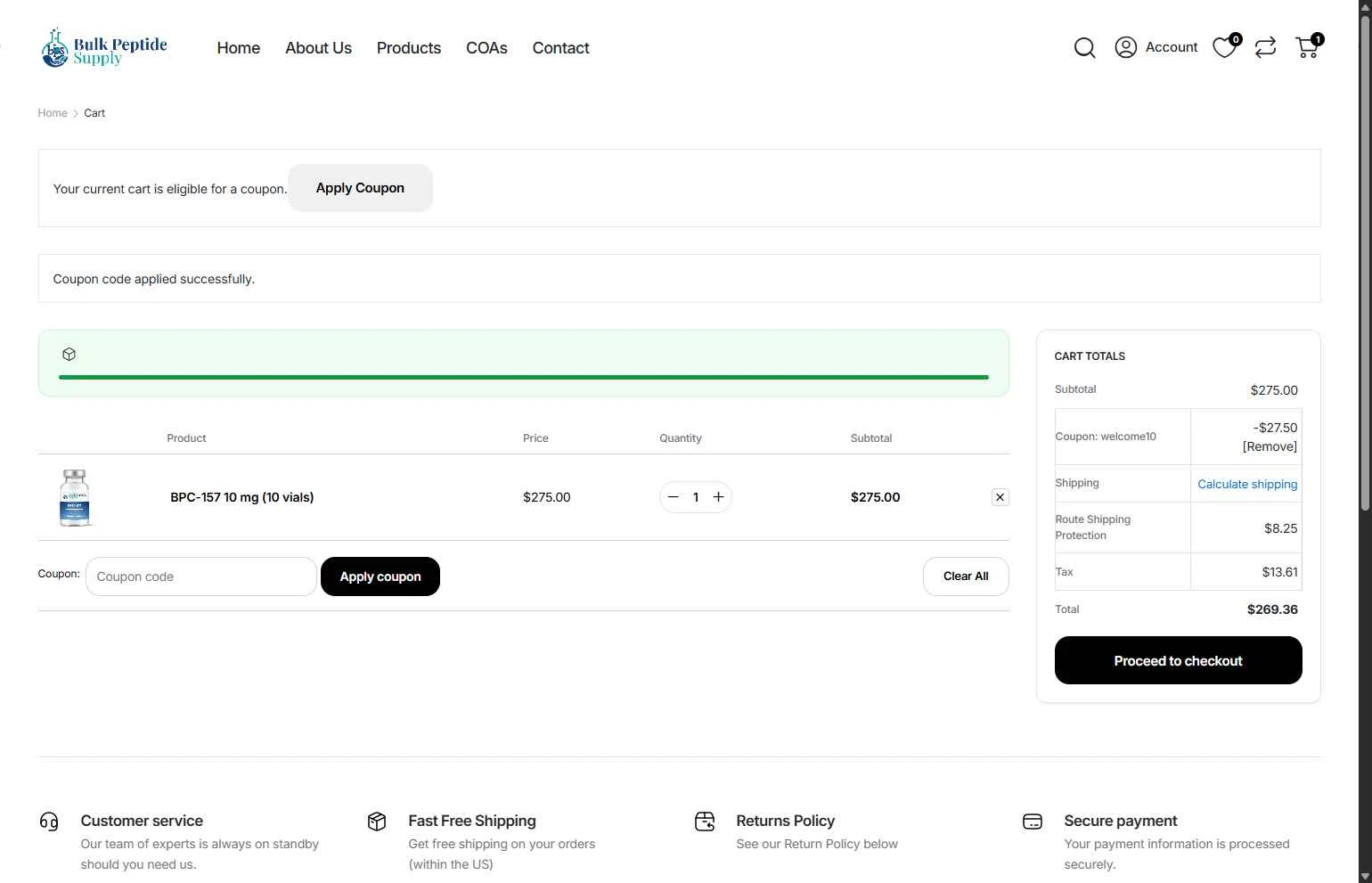This screenshot has height=883, width=1372.
Task: Click the BPC-157 10 mg product name
Action: click(x=242, y=497)
